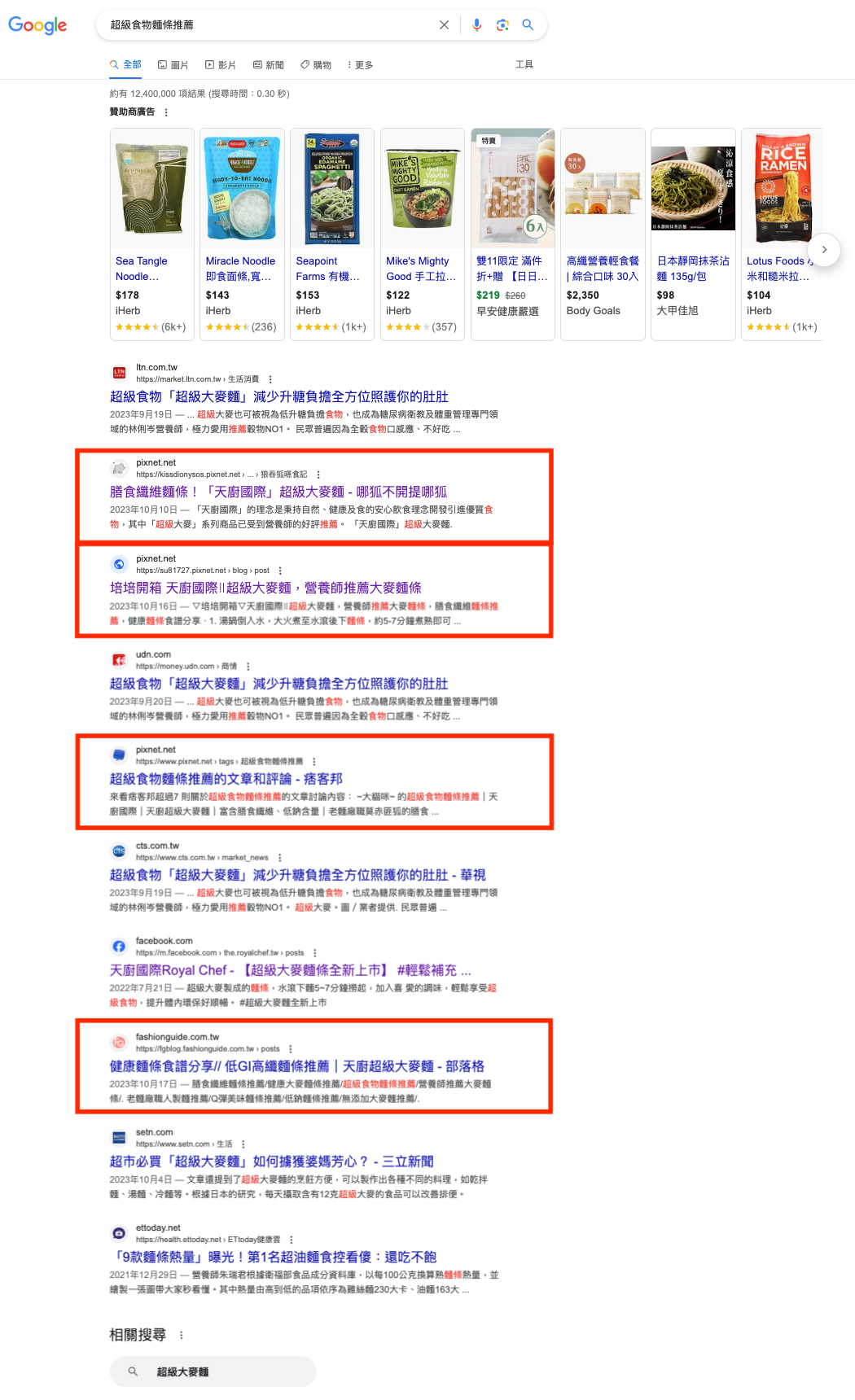
Task: Open 9款麵條熱量 ETtoday result title
Action: [274, 1257]
